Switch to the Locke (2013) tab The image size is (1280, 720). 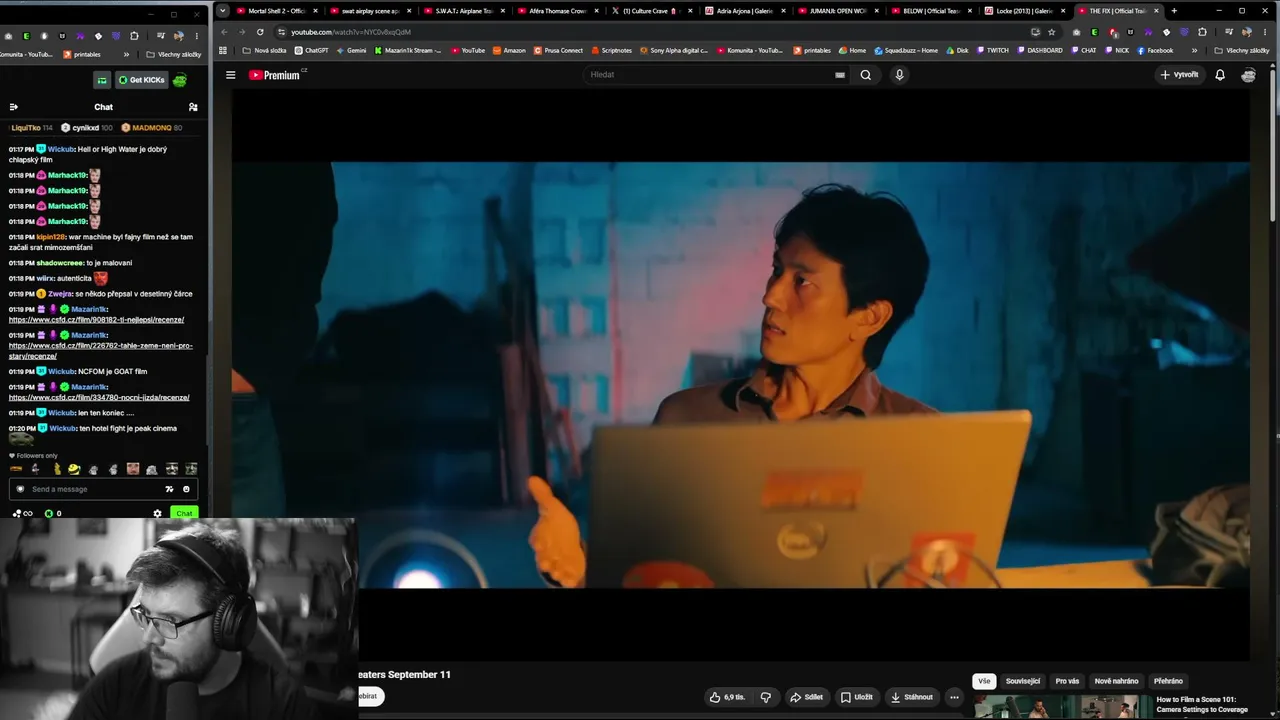(x=1025, y=11)
